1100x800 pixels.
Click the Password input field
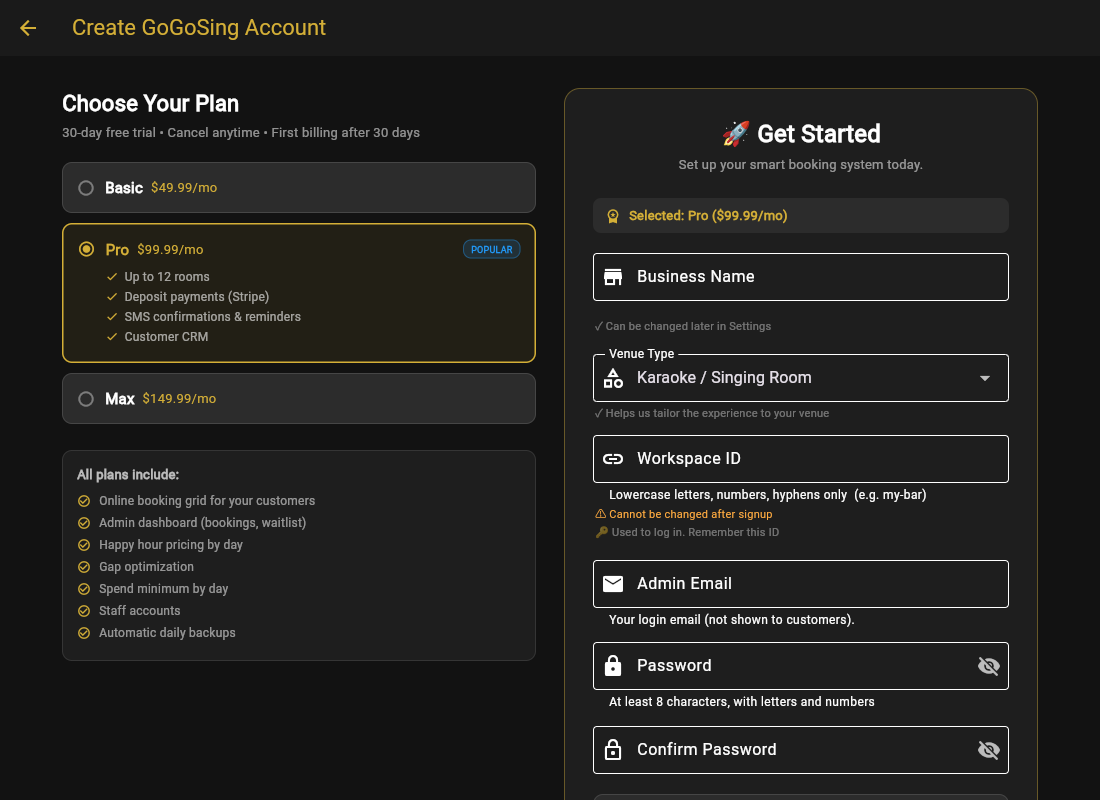coord(800,666)
